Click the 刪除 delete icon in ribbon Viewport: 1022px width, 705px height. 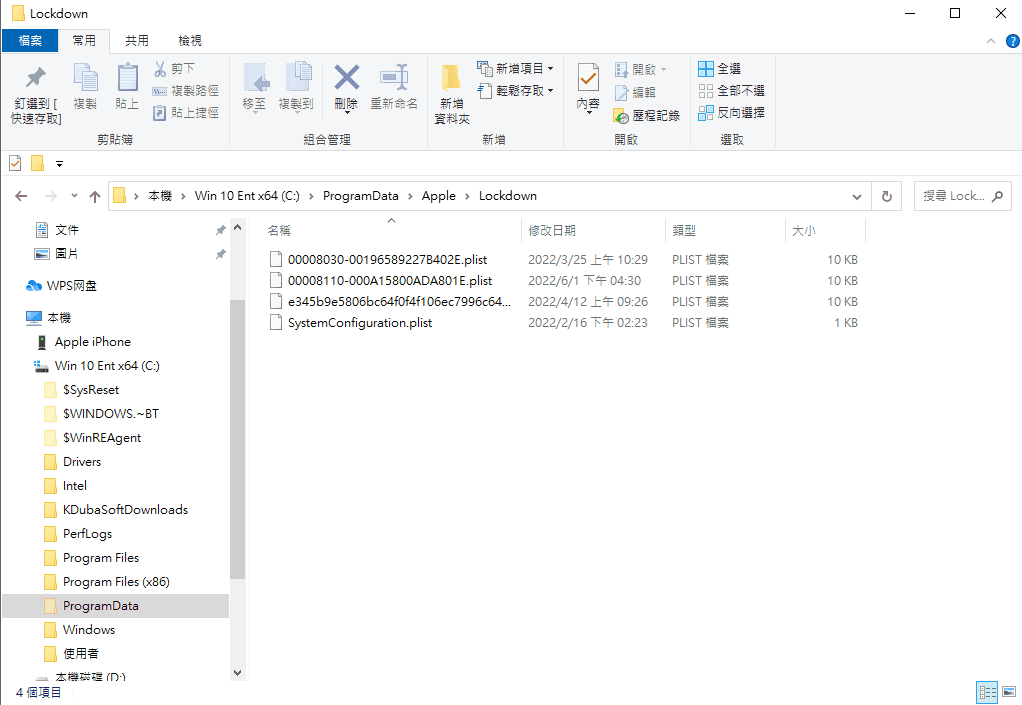click(x=346, y=78)
